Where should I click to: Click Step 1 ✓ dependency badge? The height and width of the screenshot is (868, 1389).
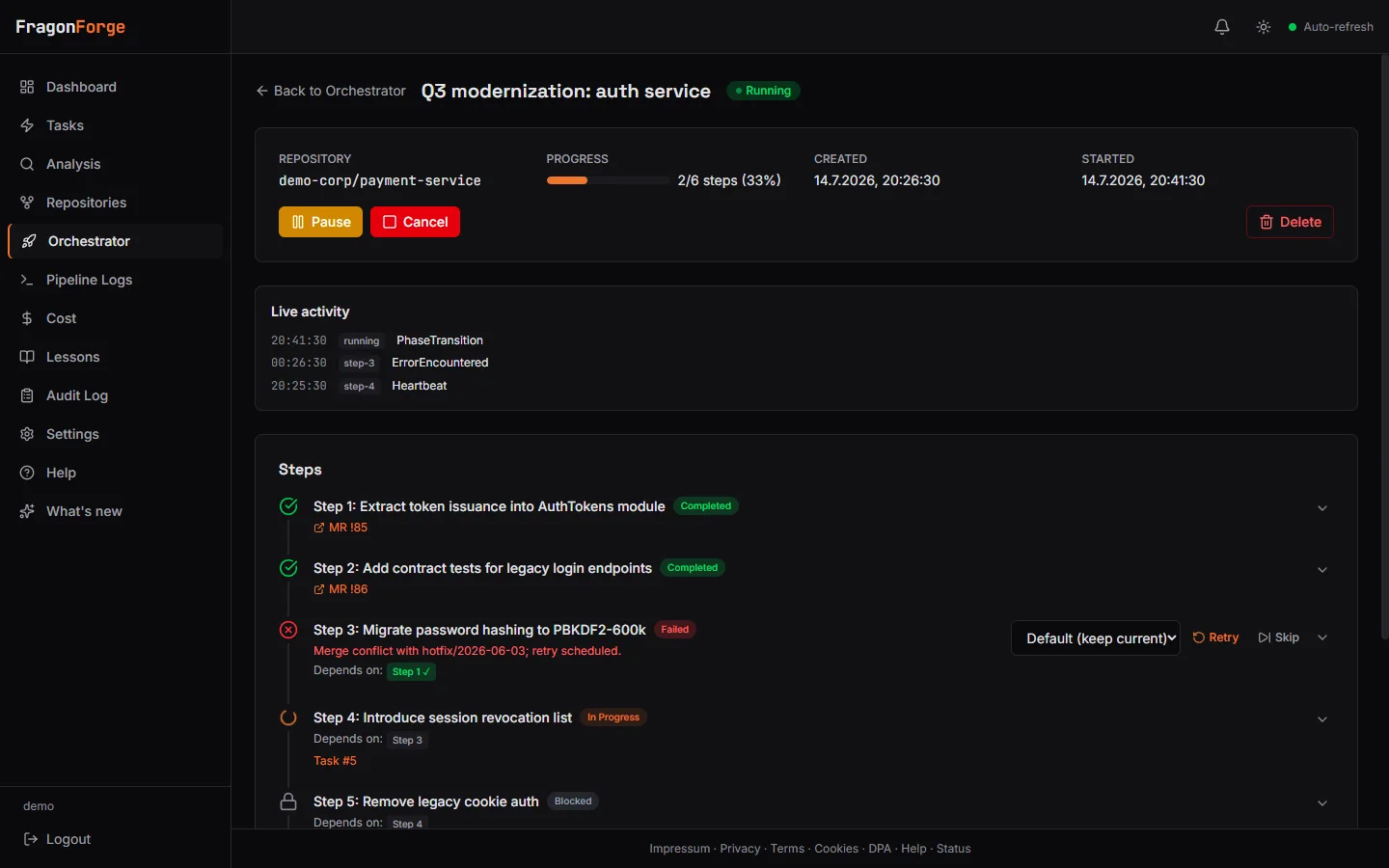point(411,671)
